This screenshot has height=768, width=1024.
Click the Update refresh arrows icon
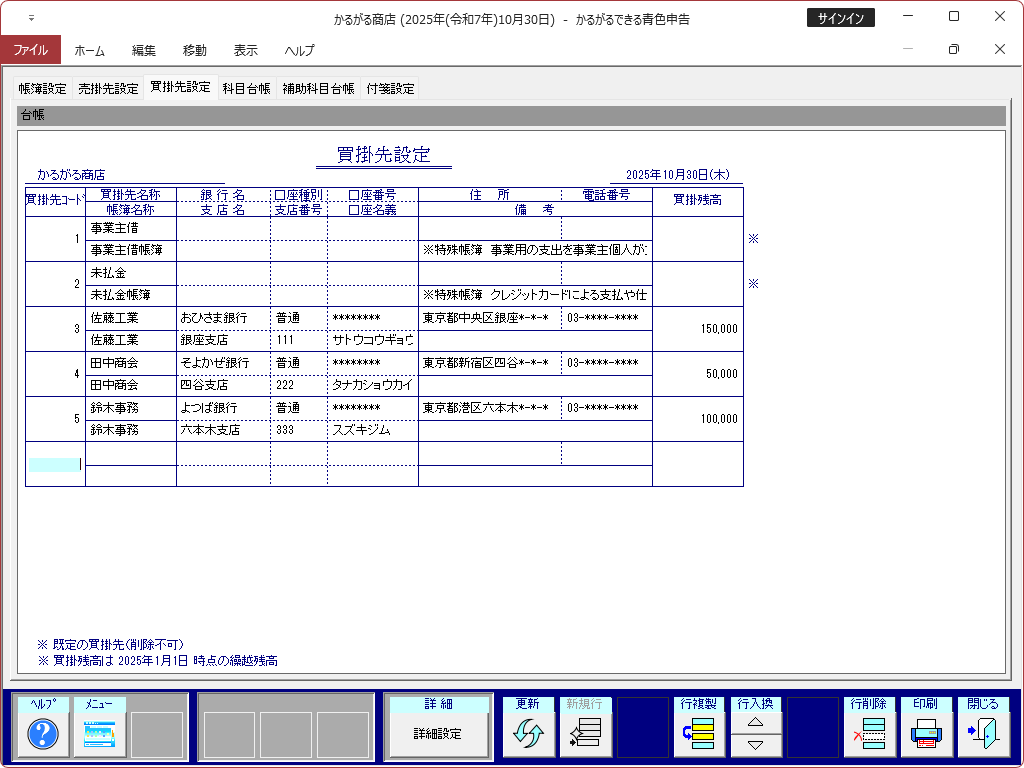(x=527, y=735)
